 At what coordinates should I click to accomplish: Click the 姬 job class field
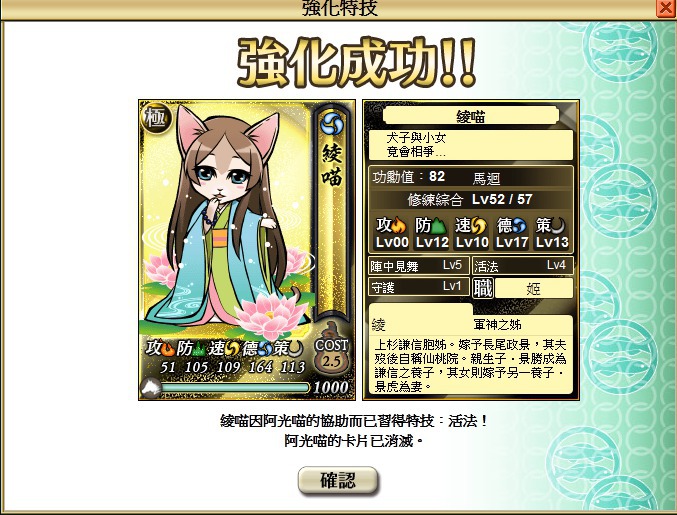pyautogui.click(x=534, y=288)
